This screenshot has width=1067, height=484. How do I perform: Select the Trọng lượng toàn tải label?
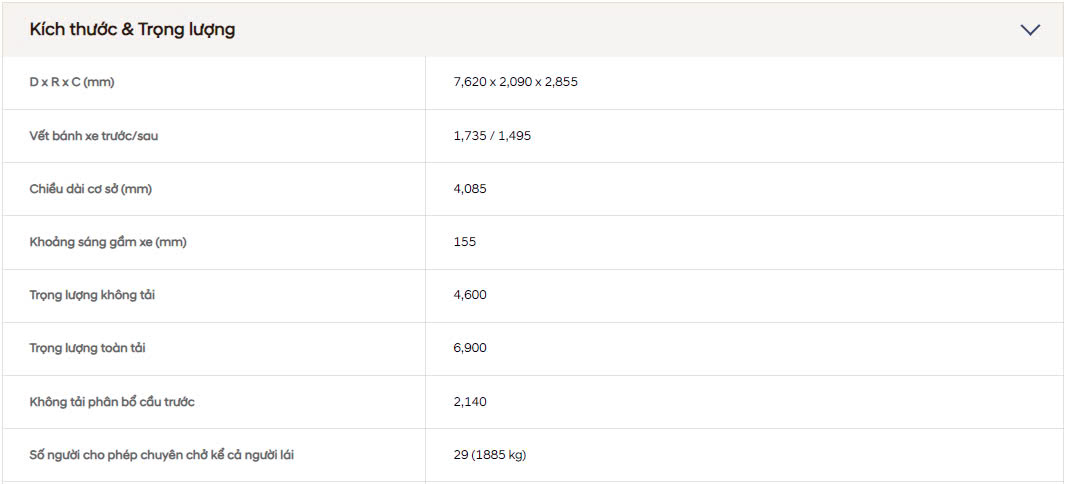click(88, 348)
